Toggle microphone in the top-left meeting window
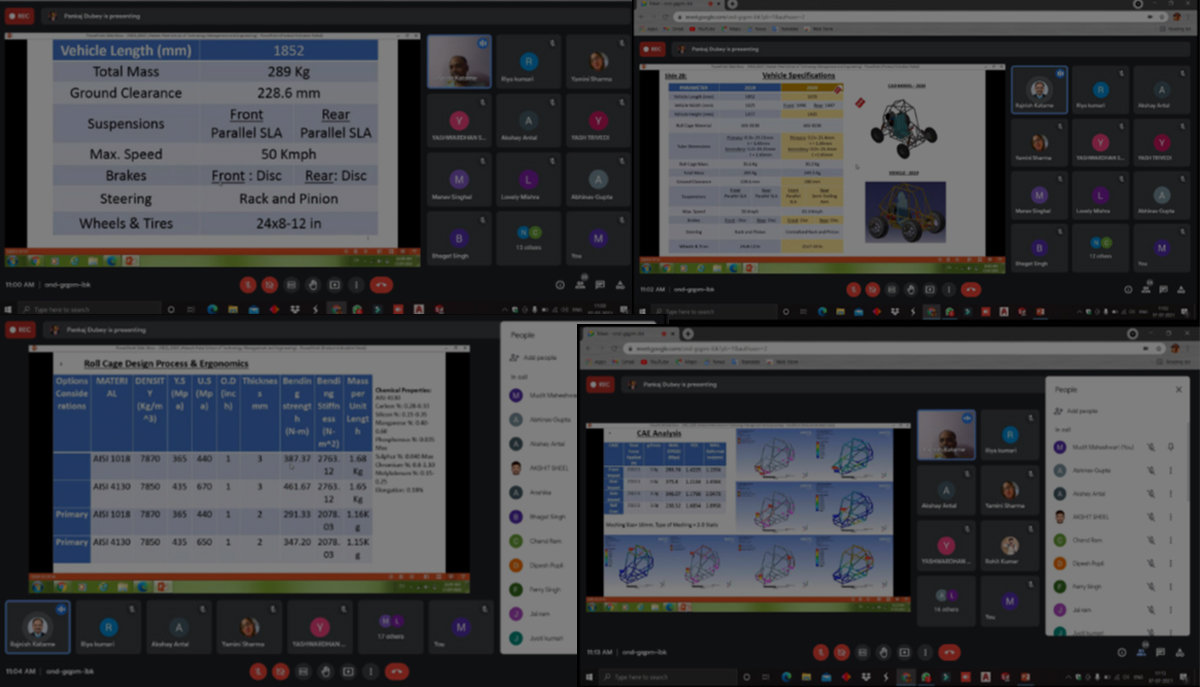Image resolution: width=1200 pixels, height=687 pixels. tap(247, 285)
